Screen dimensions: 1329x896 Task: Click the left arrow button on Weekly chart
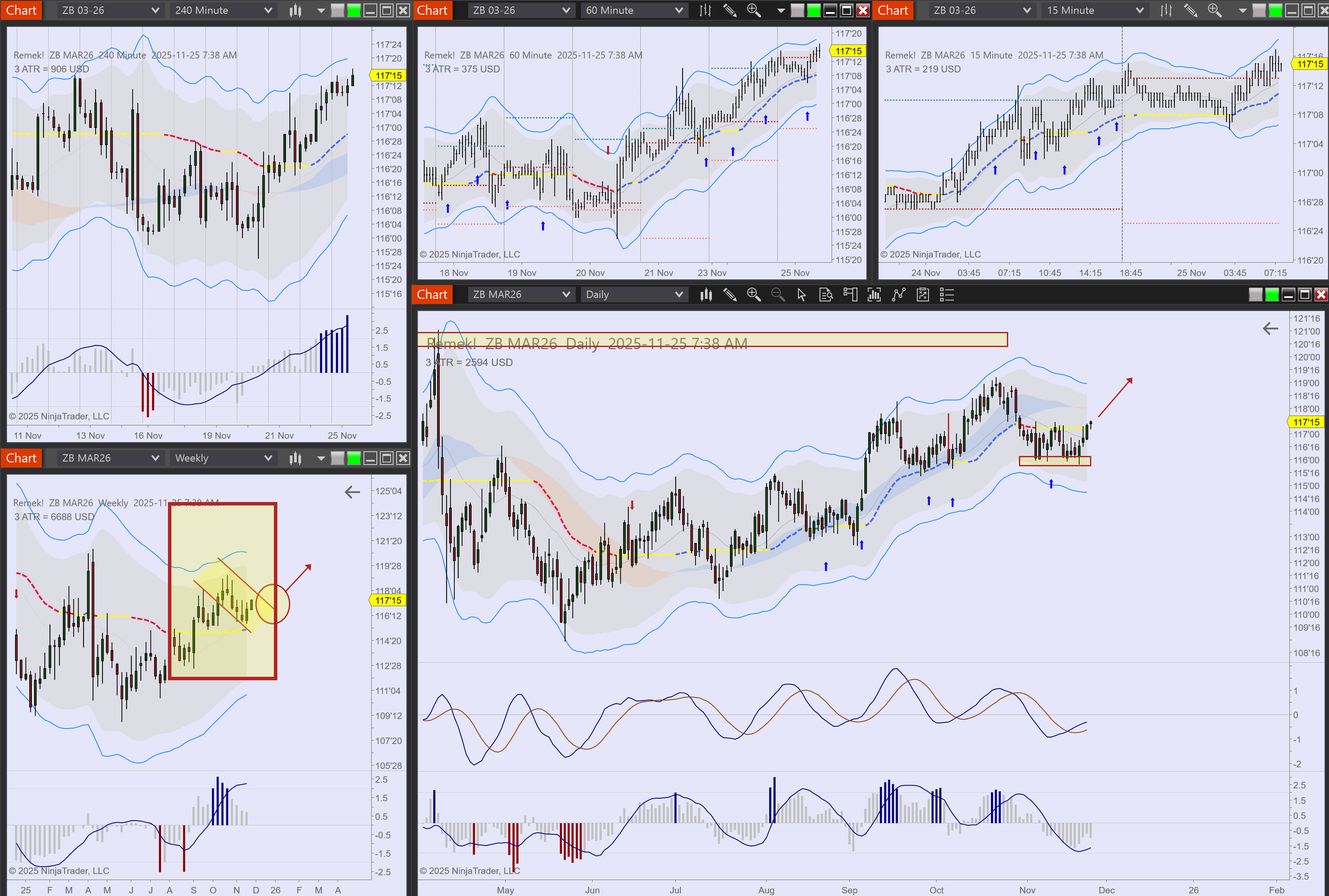(352, 492)
